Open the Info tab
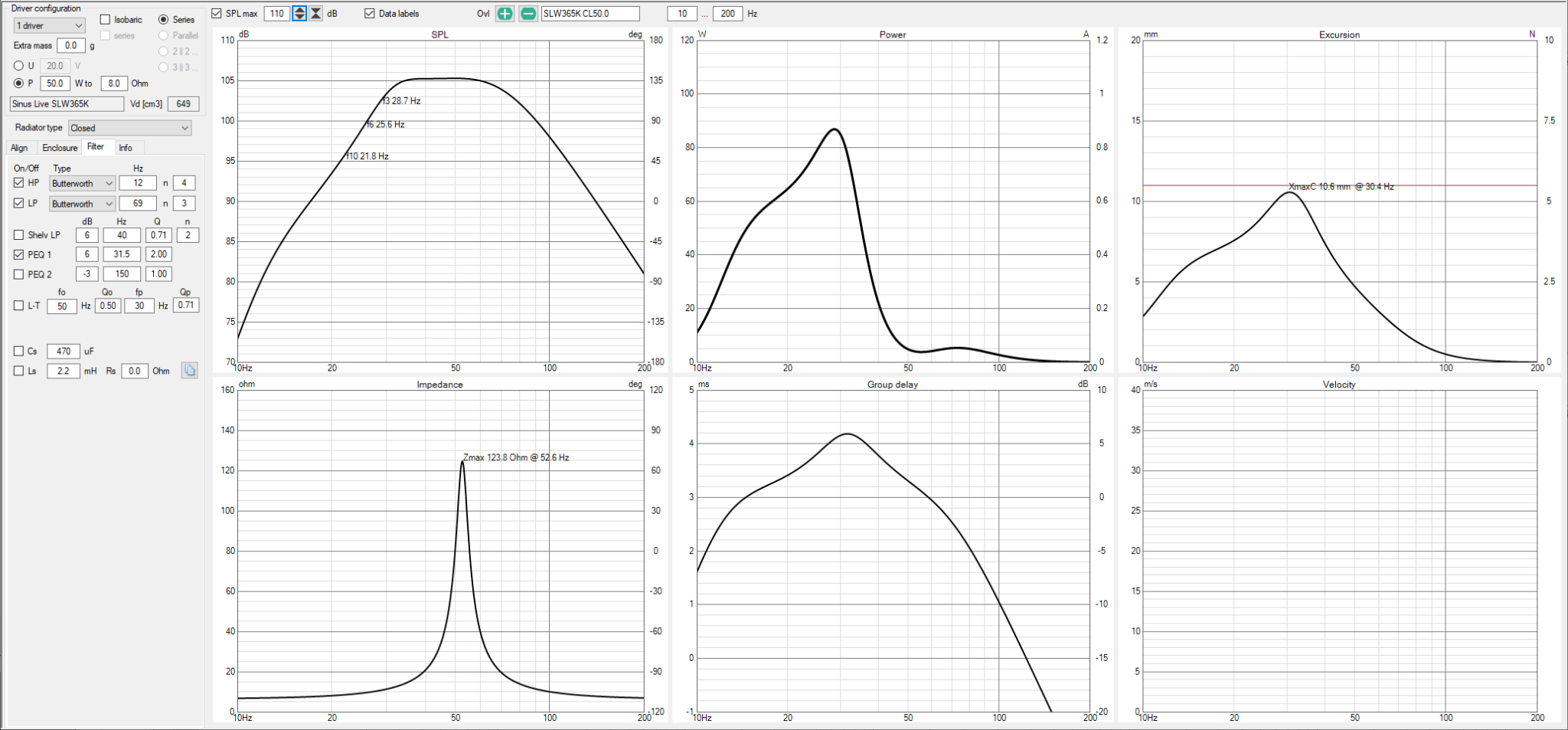The height and width of the screenshot is (730, 1568). click(x=126, y=148)
